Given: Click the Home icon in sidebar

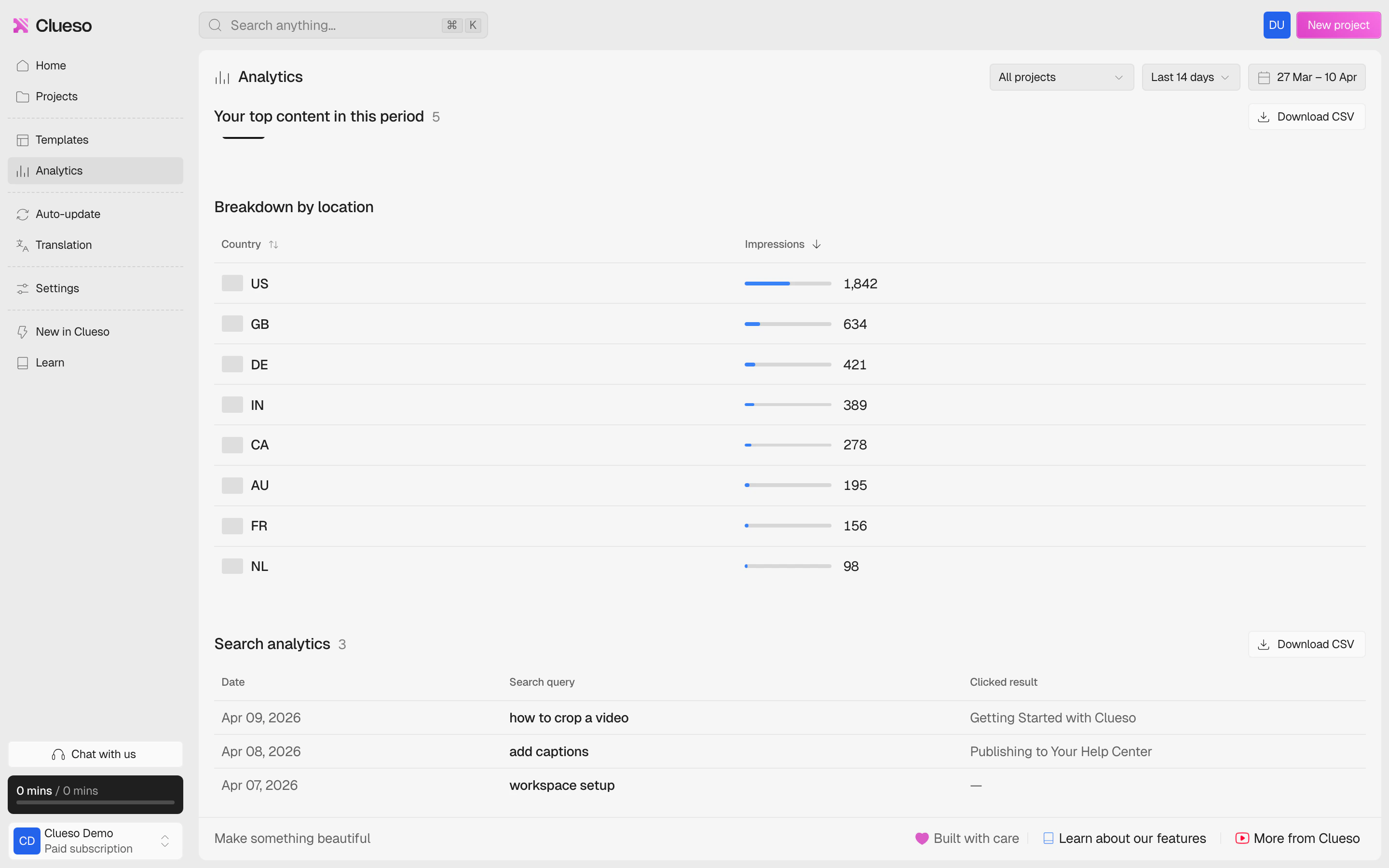Looking at the screenshot, I should (22, 66).
